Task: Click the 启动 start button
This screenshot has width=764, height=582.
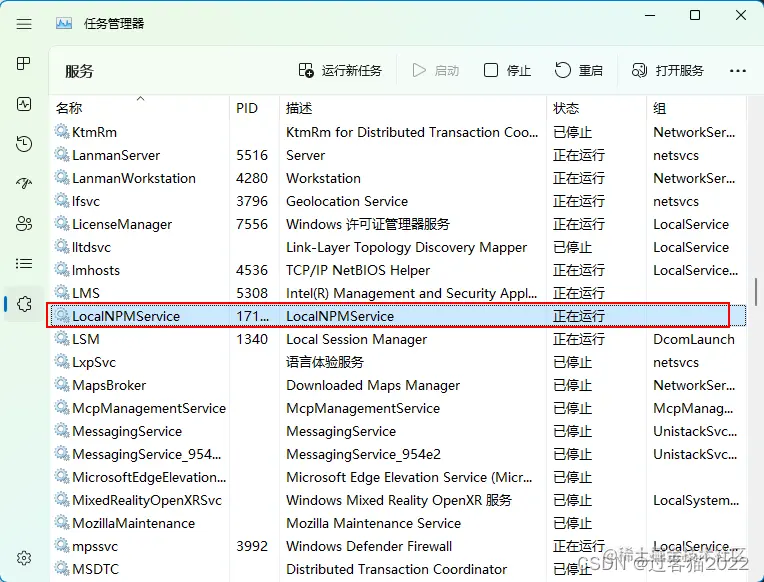Action: coord(436,71)
